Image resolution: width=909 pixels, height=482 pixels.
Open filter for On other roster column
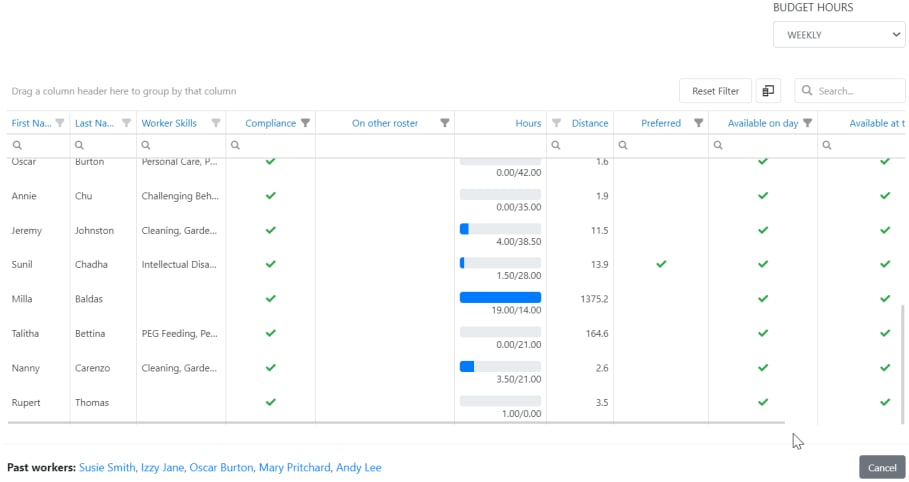coord(445,123)
